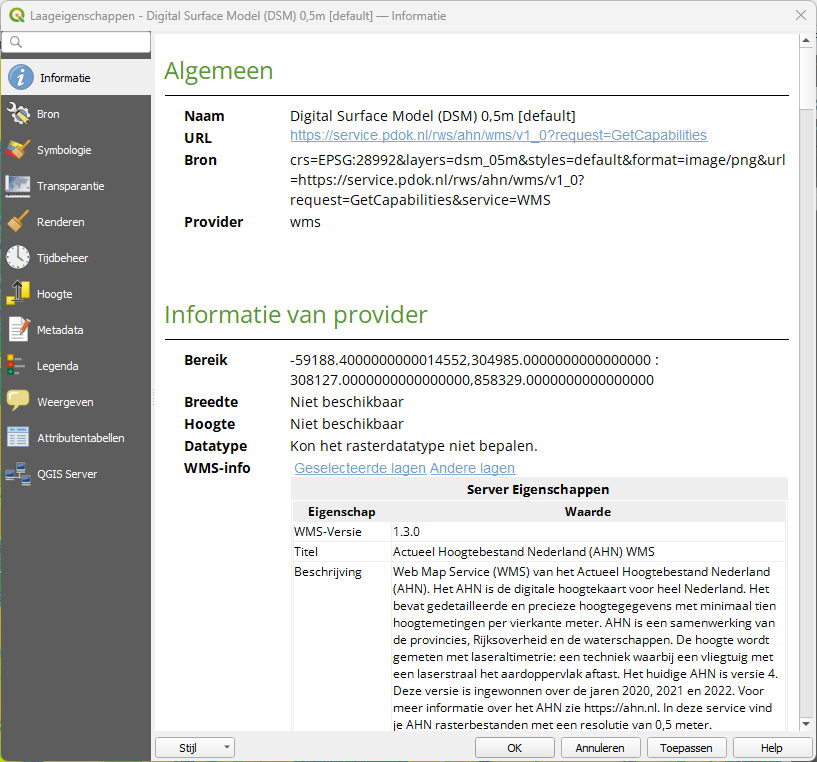Click the 'WMS-Versie' row label
Viewport: 817px width, 762px height.
(x=327, y=532)
